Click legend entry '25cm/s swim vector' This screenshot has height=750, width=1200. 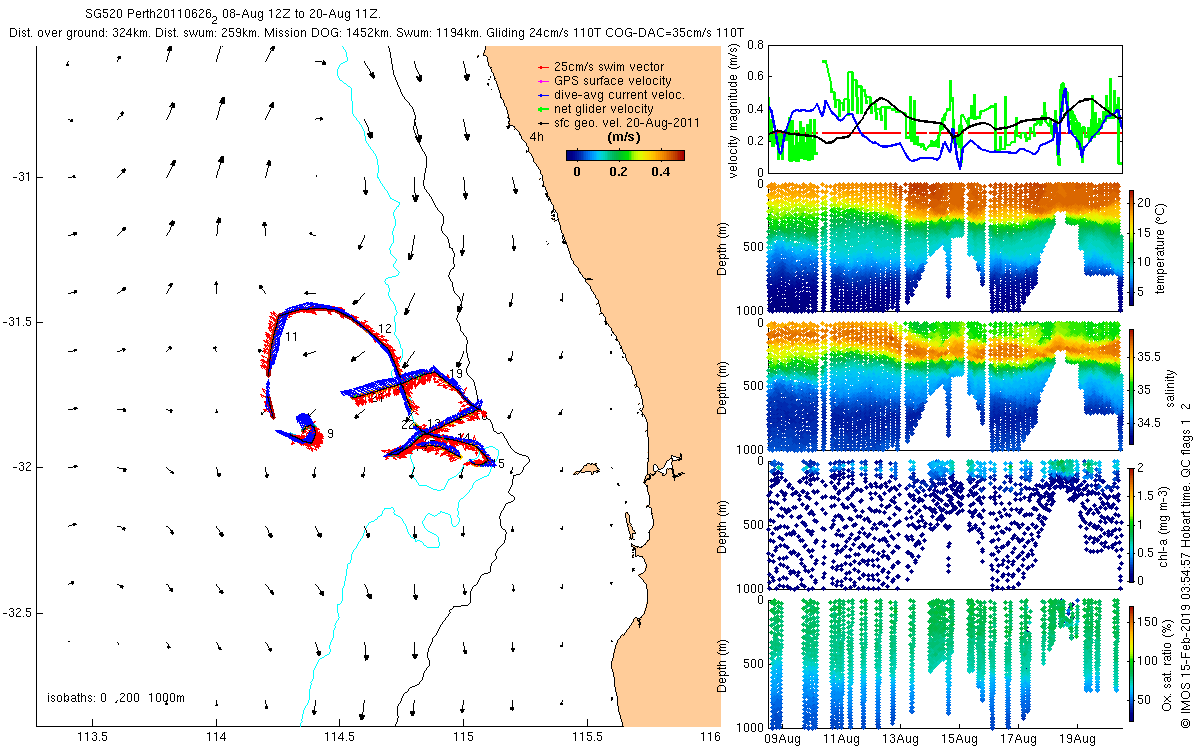(x=608, y=67)
